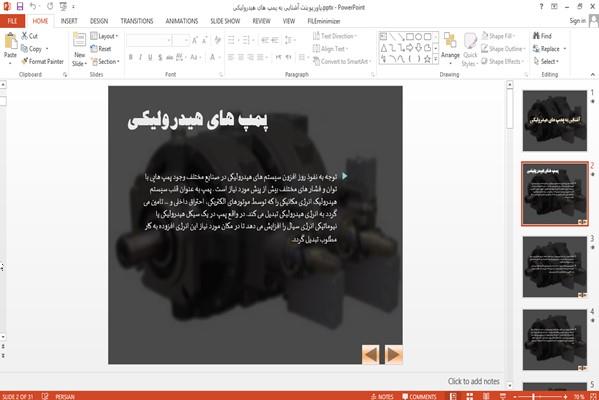
Task: Toggle Strikethrough formatting
Action: pyautogui.click(x=169, y=57)
